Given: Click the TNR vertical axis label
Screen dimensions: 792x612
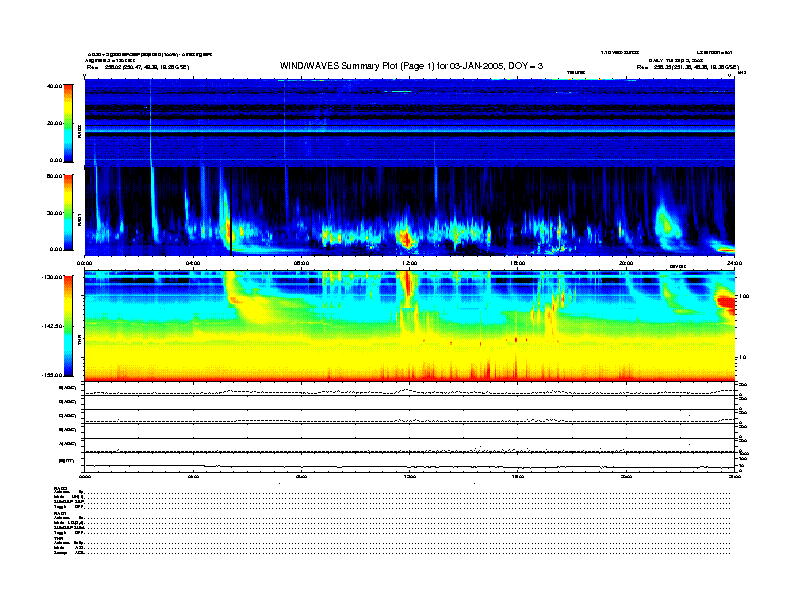Looking at the screenshot, I should tap(79, 341).
